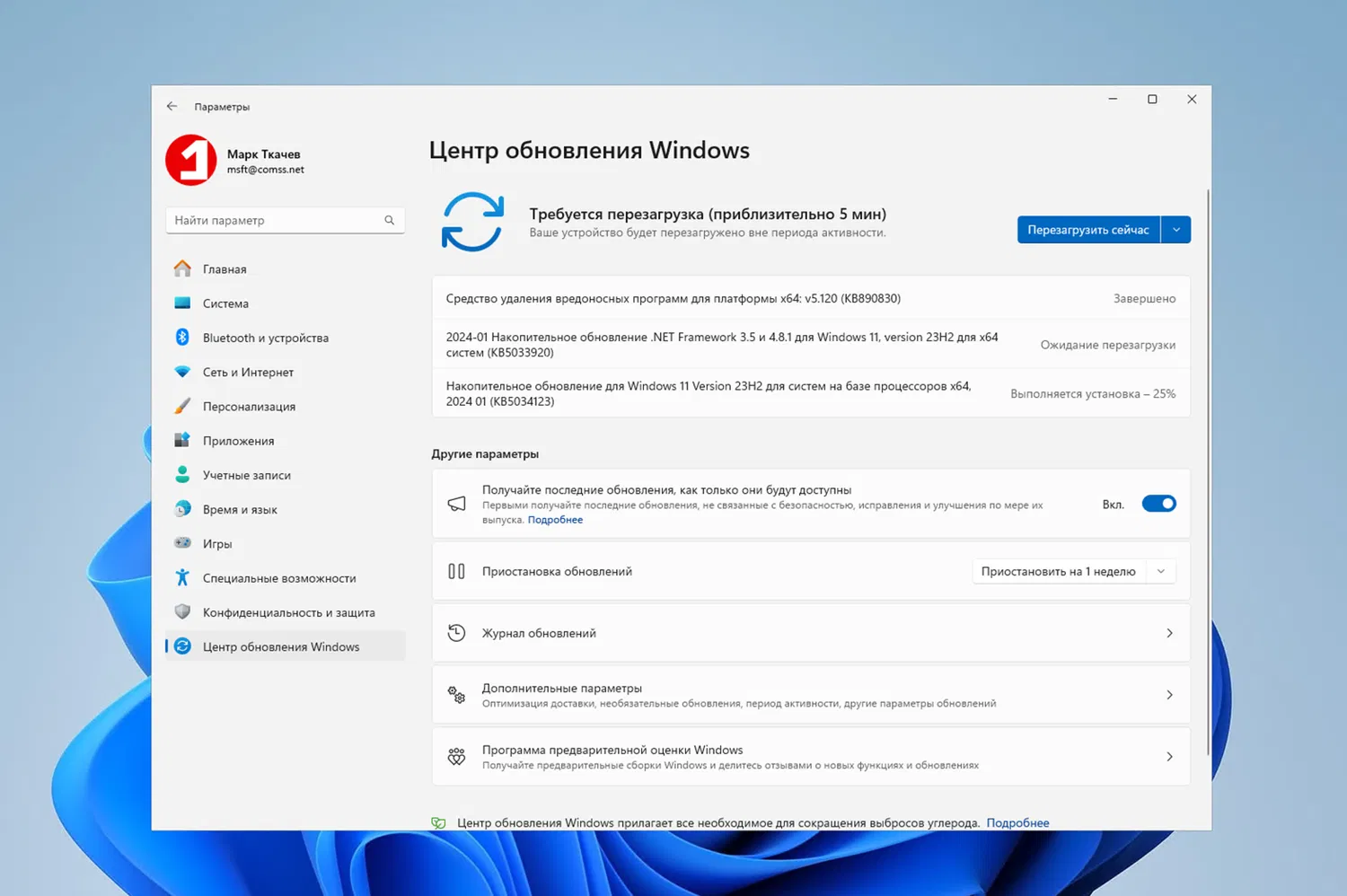1347x896 pixels.
Task: Click the pause icon beside Приостановка обновлений
Action: tap(456, 571)
